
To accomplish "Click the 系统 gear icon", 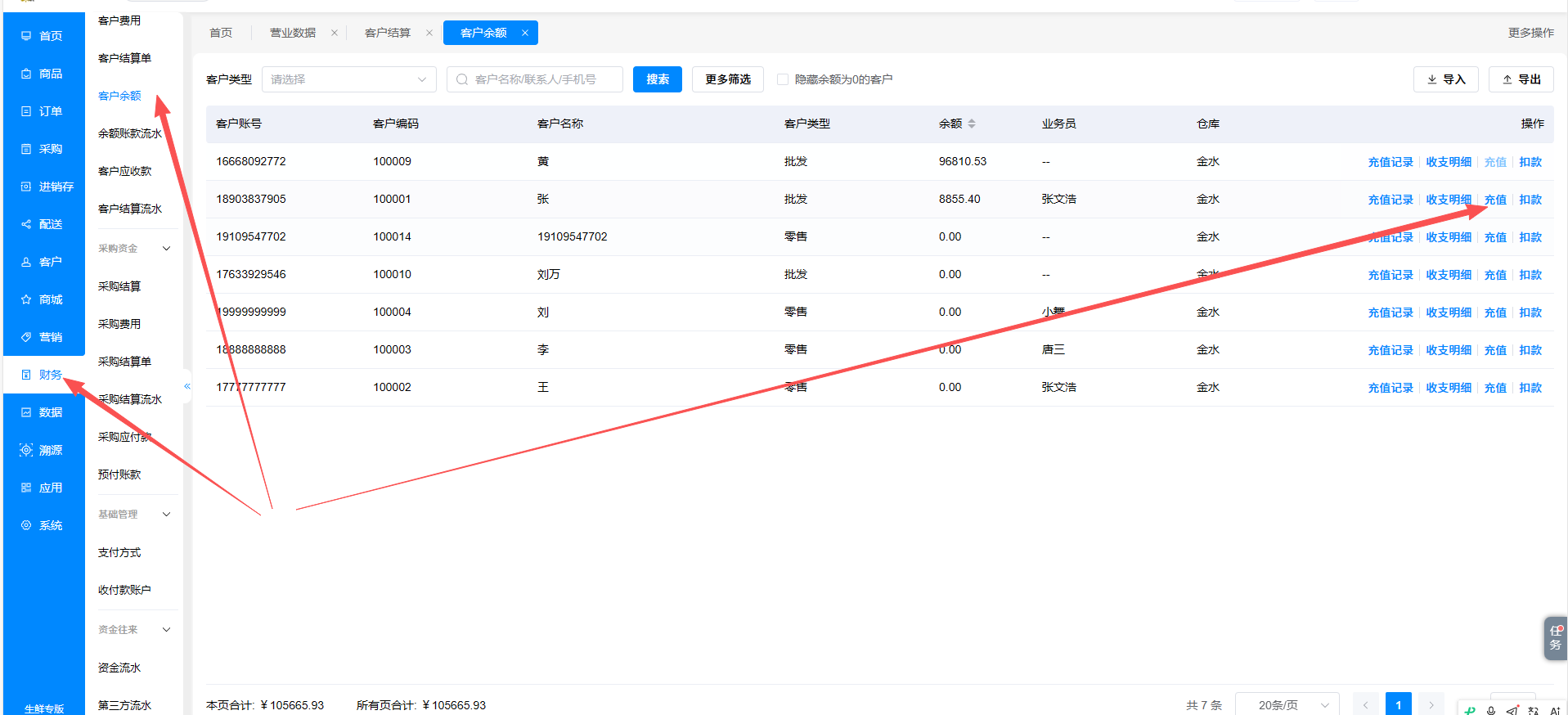I will tap(26, 525).
